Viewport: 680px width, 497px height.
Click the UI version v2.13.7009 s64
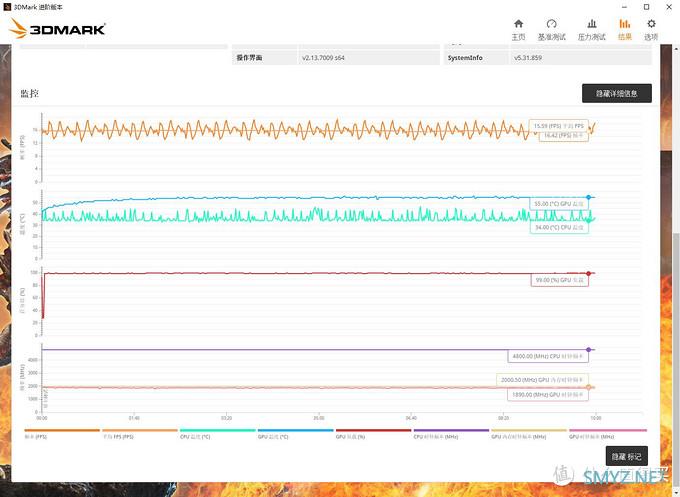323,58
